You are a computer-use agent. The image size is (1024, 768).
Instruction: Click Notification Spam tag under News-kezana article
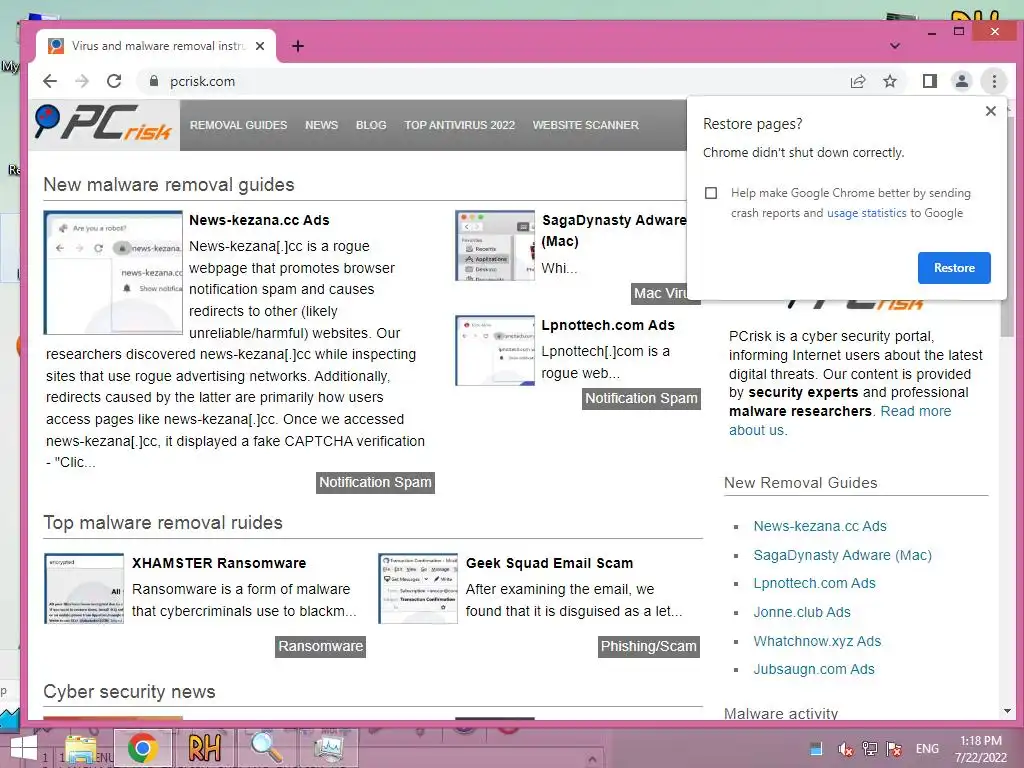375,483
